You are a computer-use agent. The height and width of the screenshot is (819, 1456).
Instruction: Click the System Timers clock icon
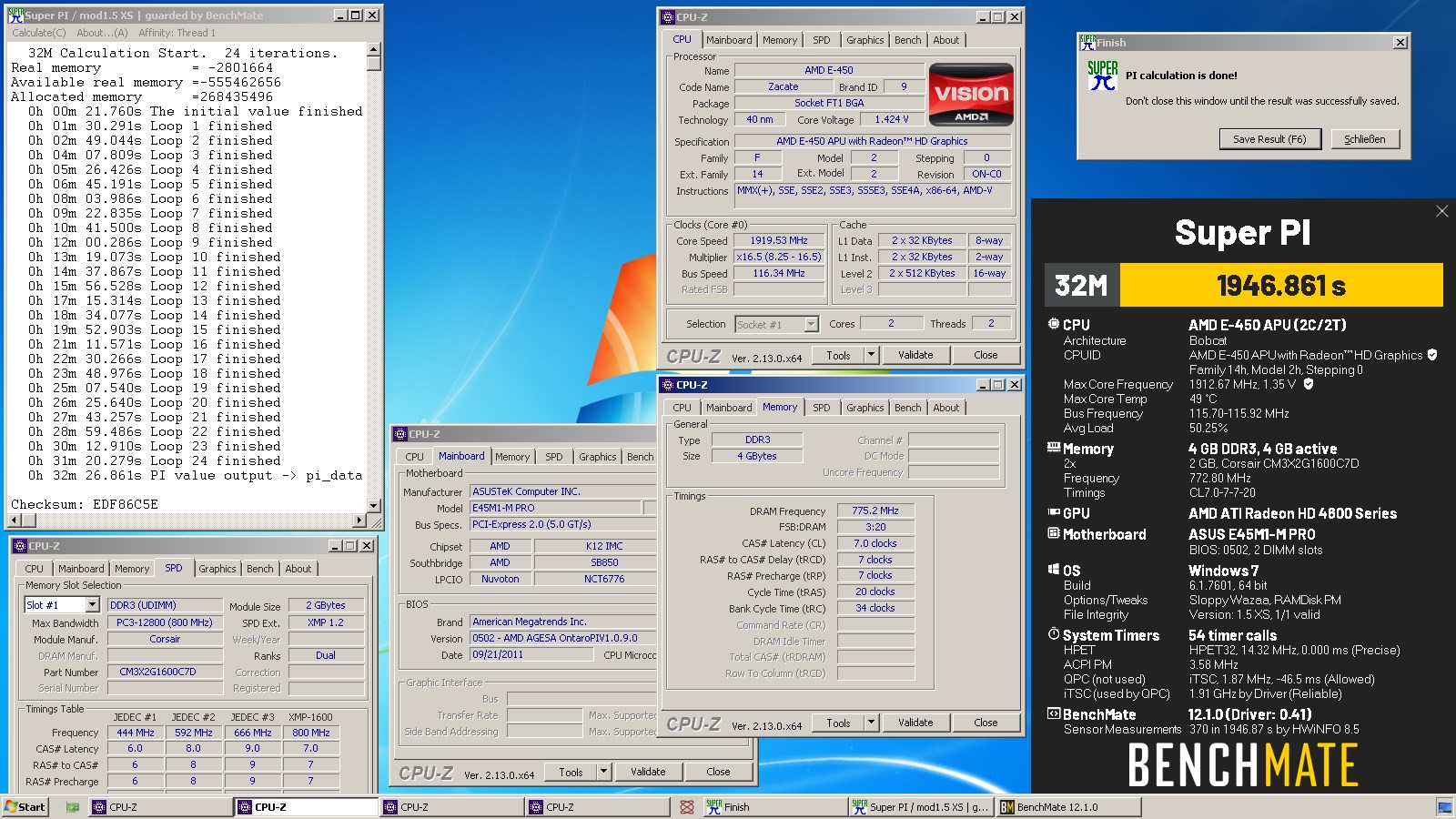click(x=1054, y=633)
